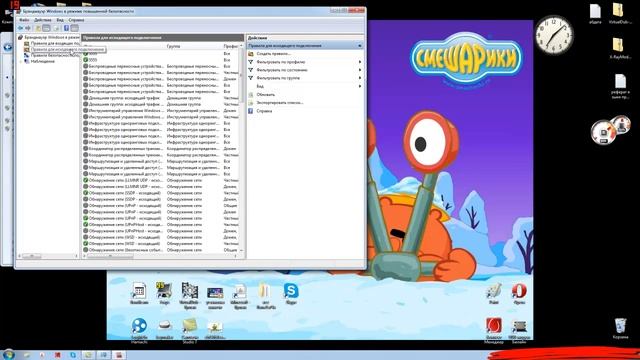Open submenu arrow of Вид action
This screenshot has height=360, width=640.
(x=360, y=86)
